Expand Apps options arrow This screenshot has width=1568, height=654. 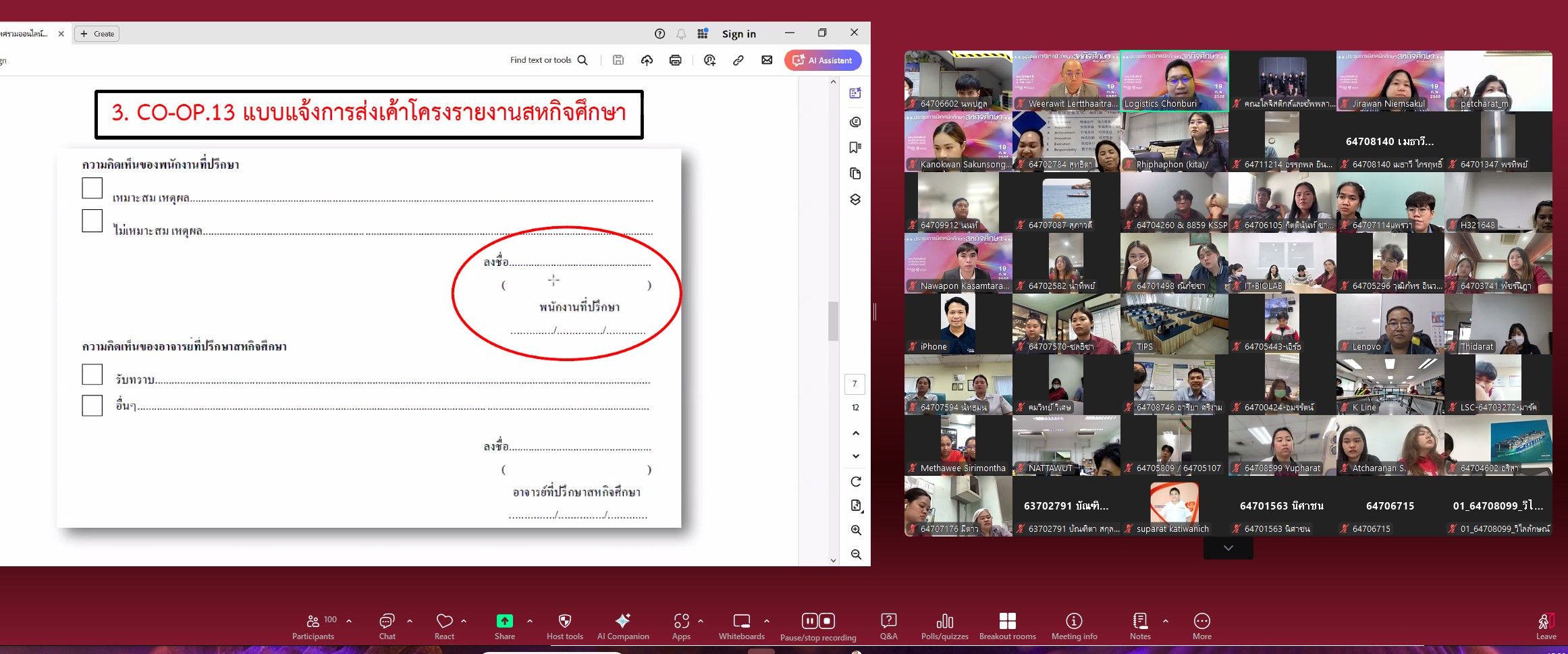tap(701, 621)
